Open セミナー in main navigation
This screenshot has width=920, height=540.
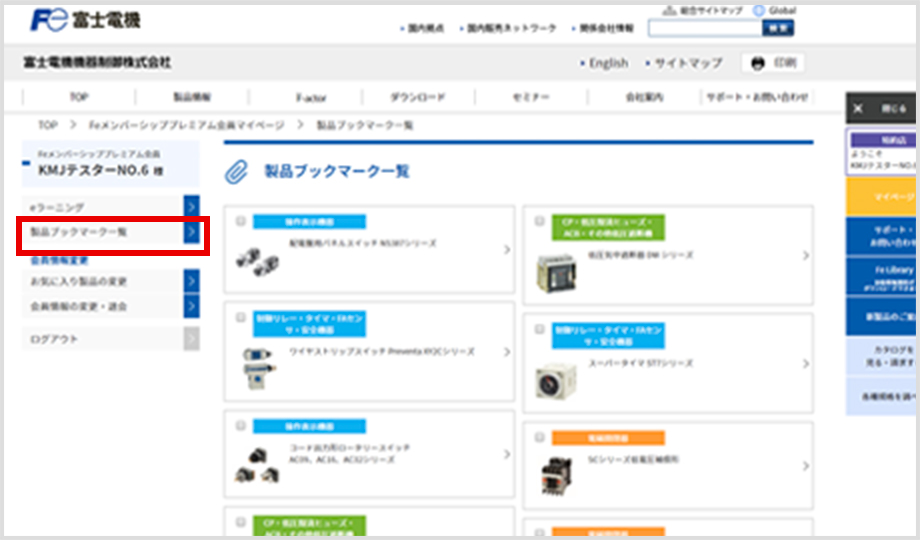(531, 97)
